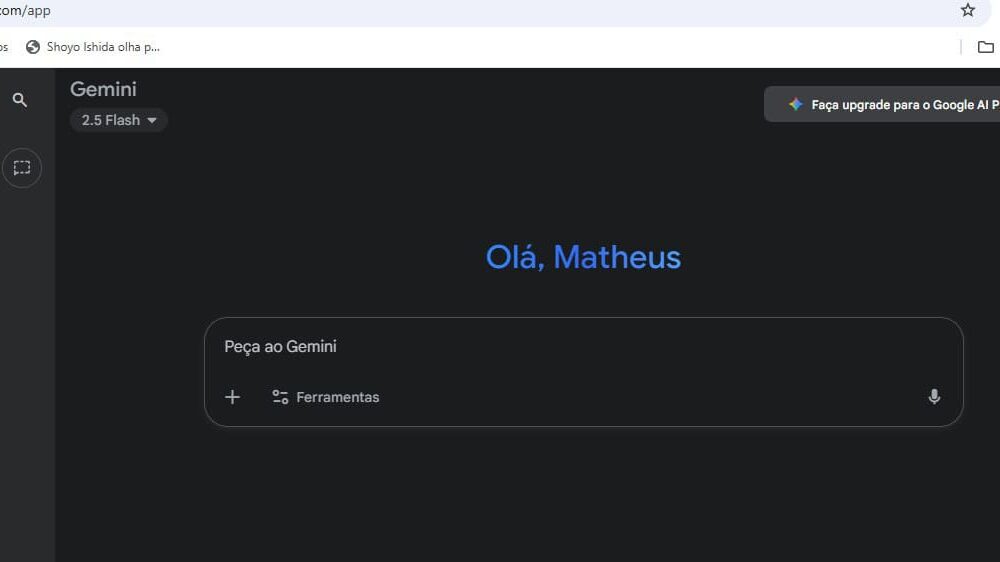Click the Gemini logo title
The width and height of the screenshot is (1000, 562).
[103, 89]
